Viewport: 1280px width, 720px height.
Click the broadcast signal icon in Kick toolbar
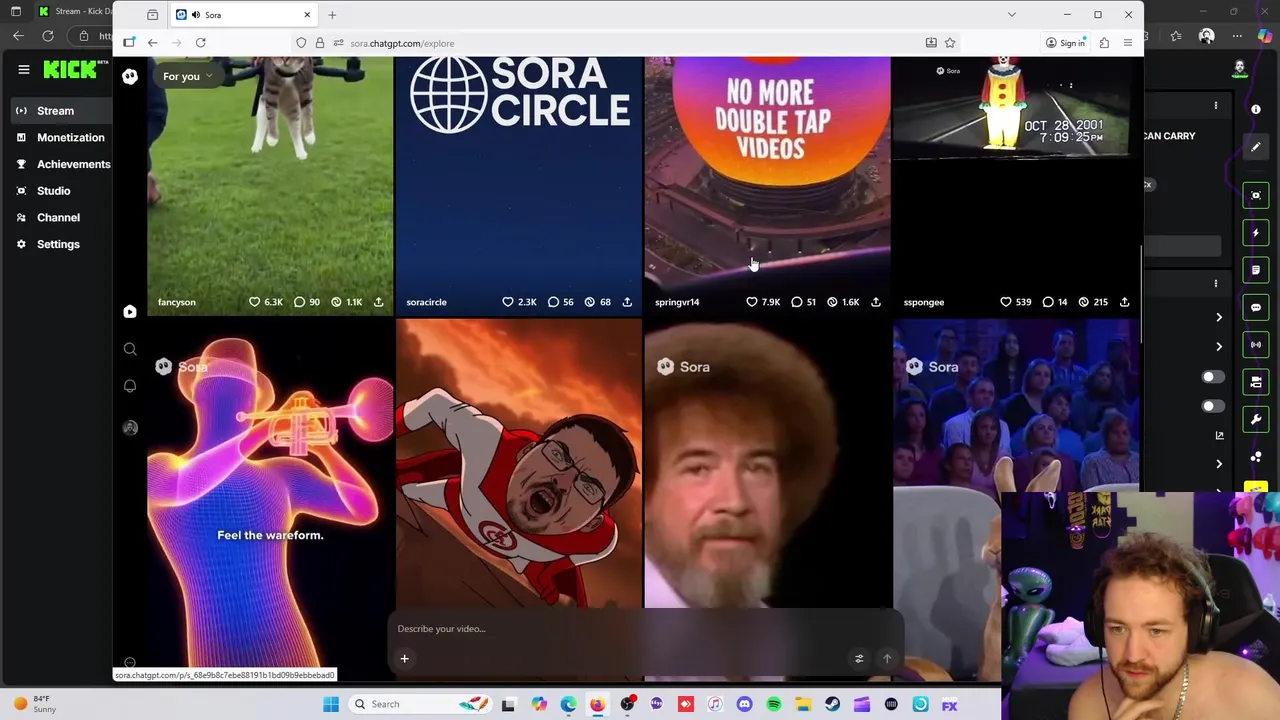[1256, 345]
